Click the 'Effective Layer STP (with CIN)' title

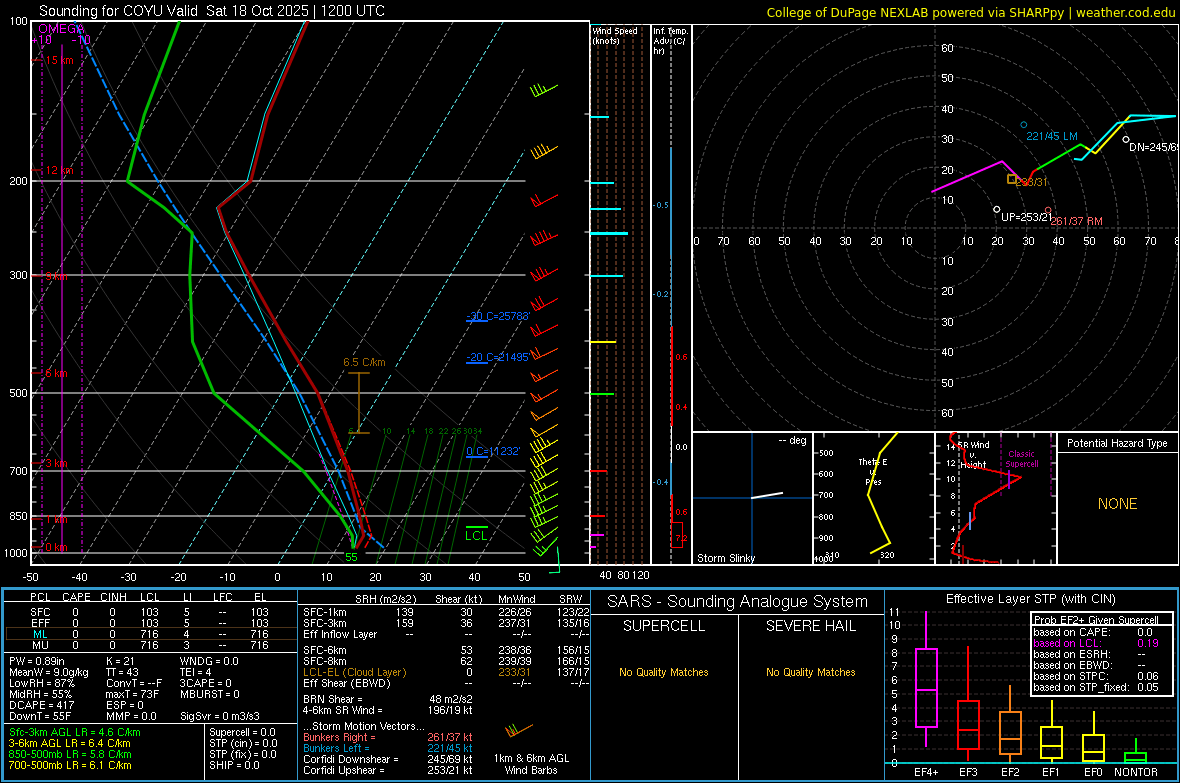point(1031,599)
